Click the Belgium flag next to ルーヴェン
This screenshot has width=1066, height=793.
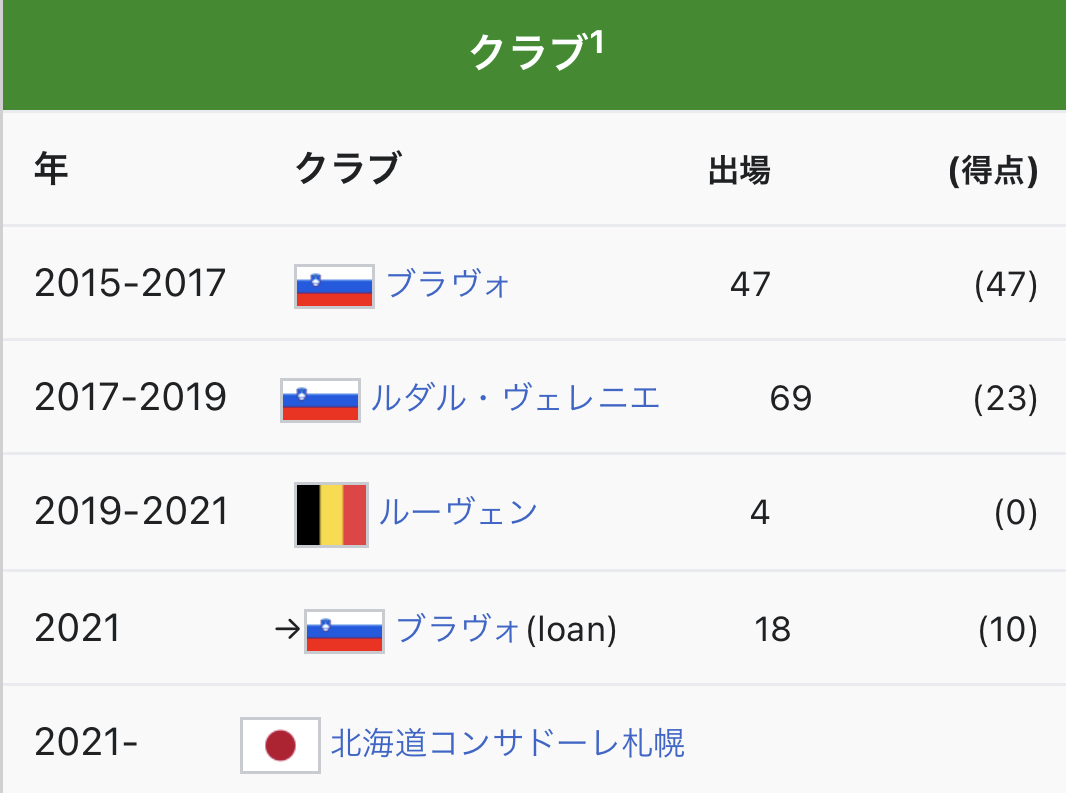point(331,514)
